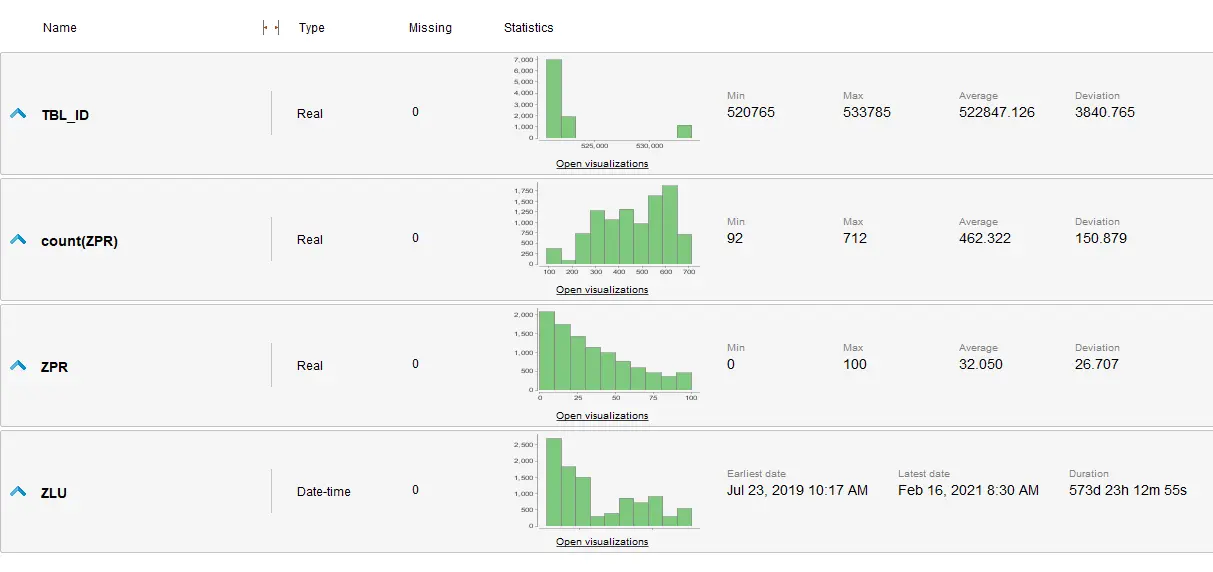
Task: Select the TBL_ID attribute name
Action: (x=65, y=115)
